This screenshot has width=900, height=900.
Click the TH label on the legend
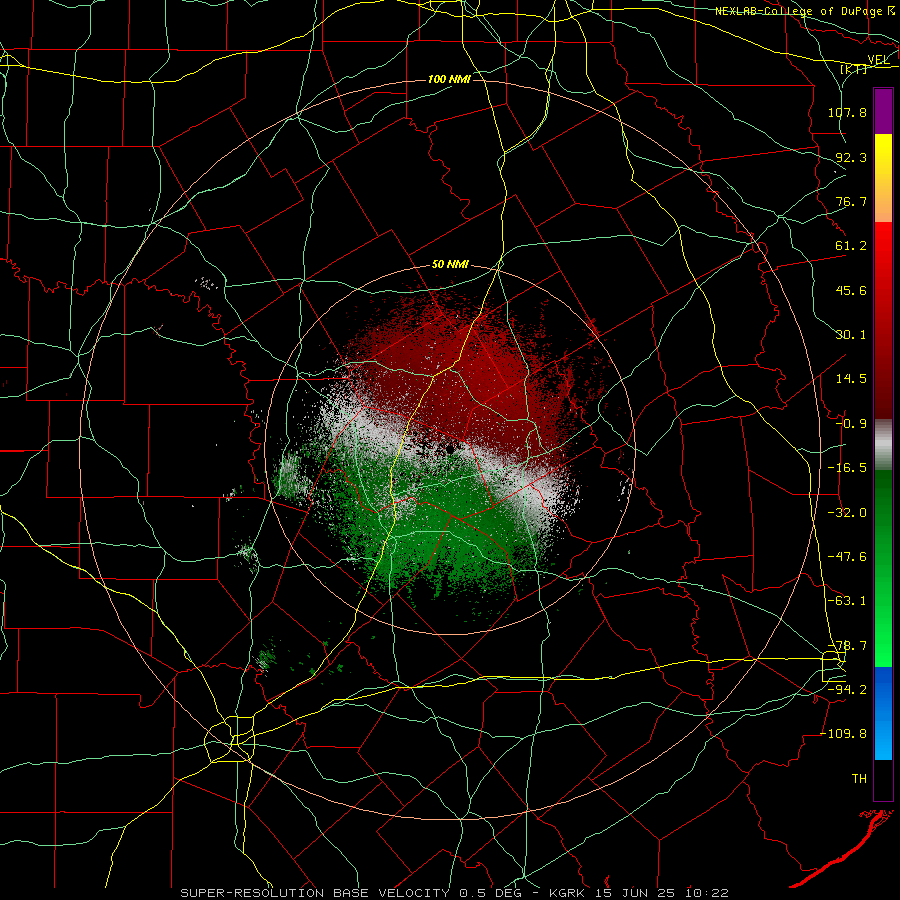click(859, 779)
